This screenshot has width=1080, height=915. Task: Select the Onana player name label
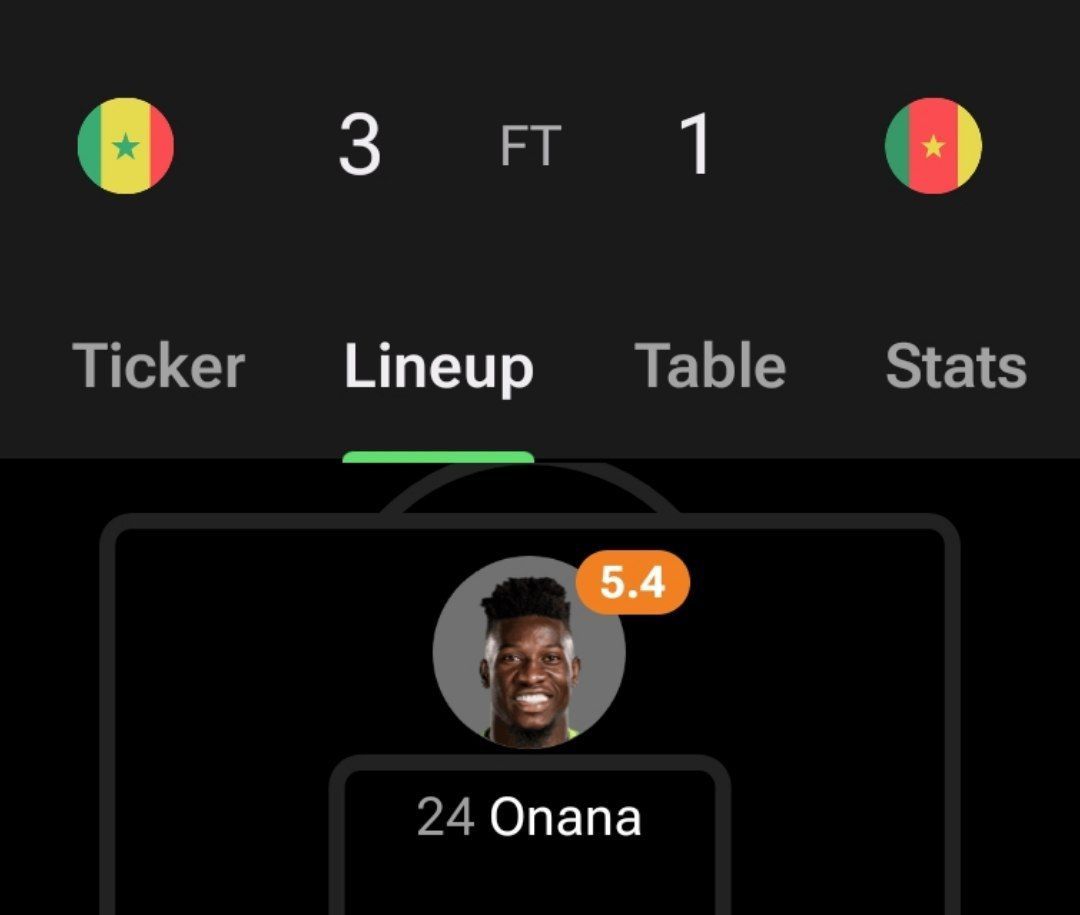click(565, 817)
